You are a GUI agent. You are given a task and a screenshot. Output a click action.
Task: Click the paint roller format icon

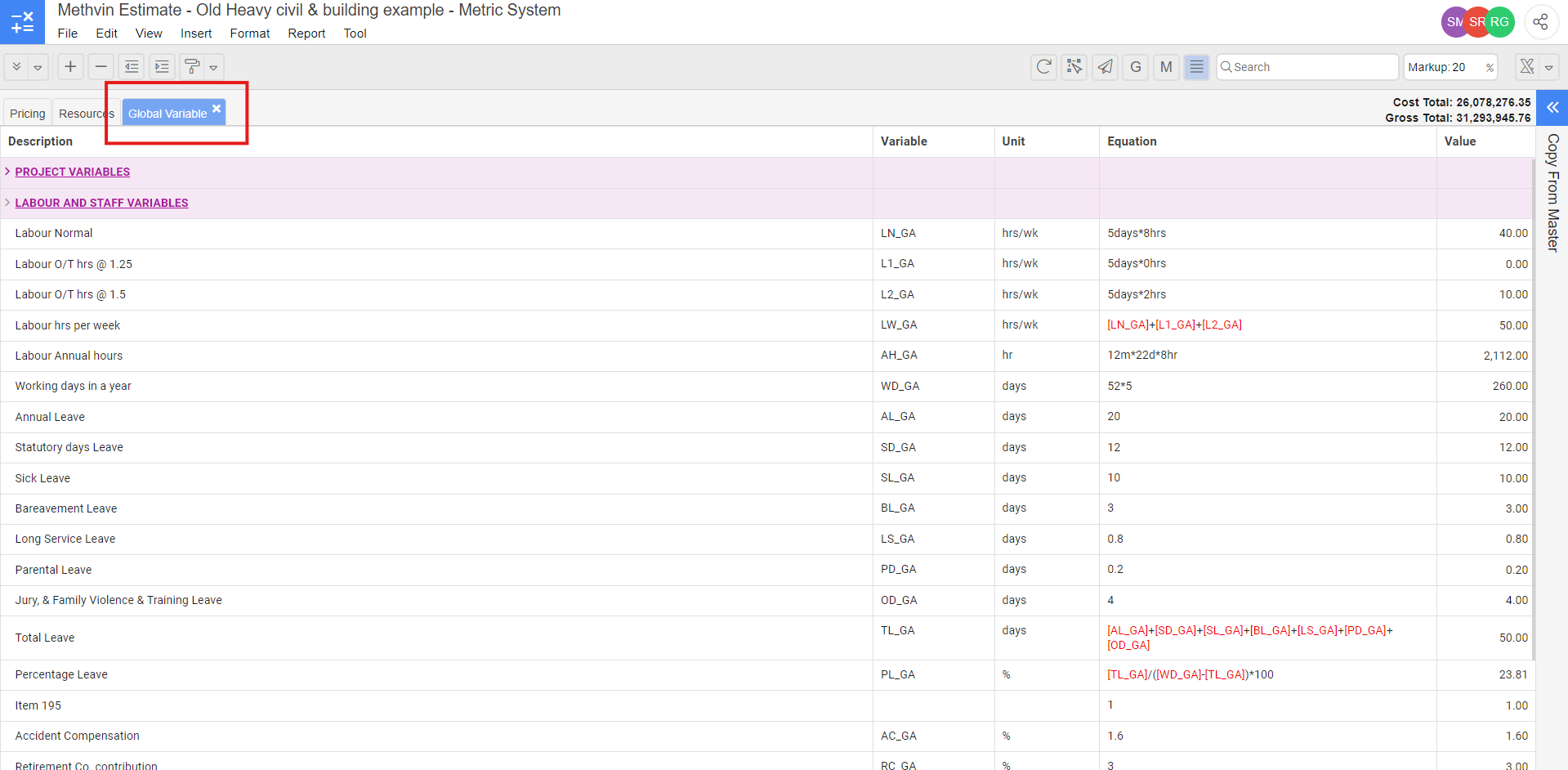(x=192, y=67)
